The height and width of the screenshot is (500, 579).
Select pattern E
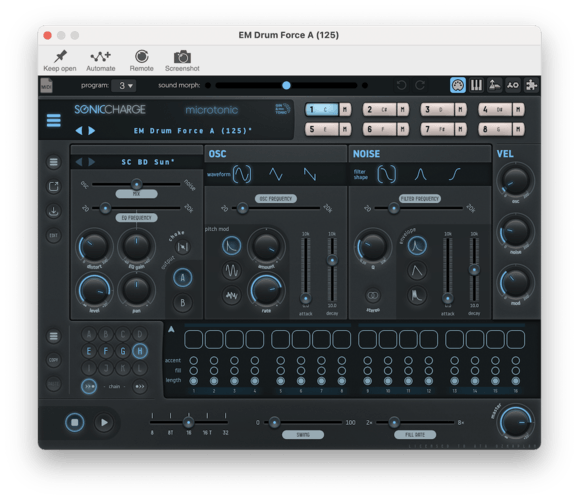point(89,351)
